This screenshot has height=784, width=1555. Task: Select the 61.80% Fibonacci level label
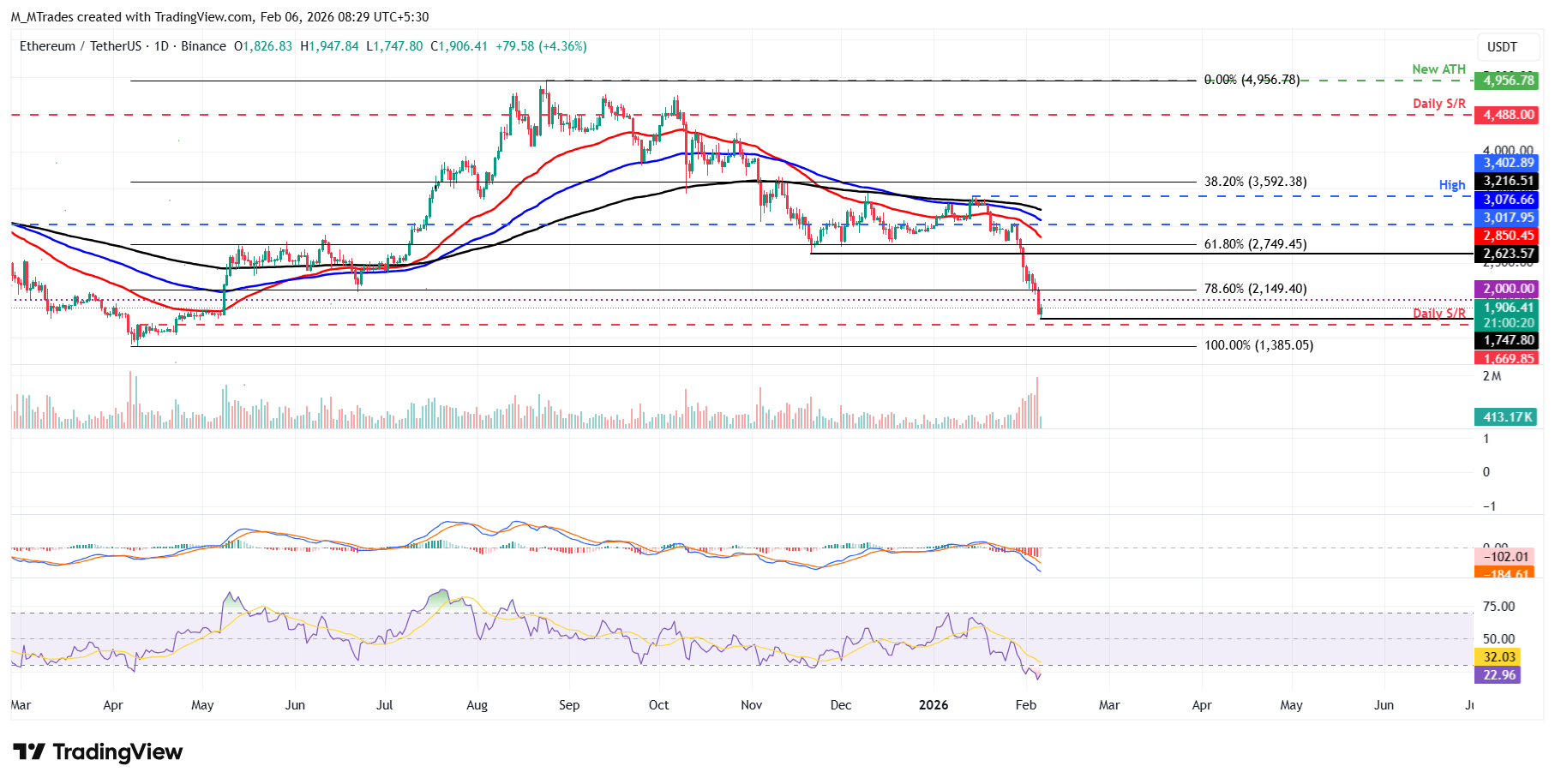pos(1255,244)
